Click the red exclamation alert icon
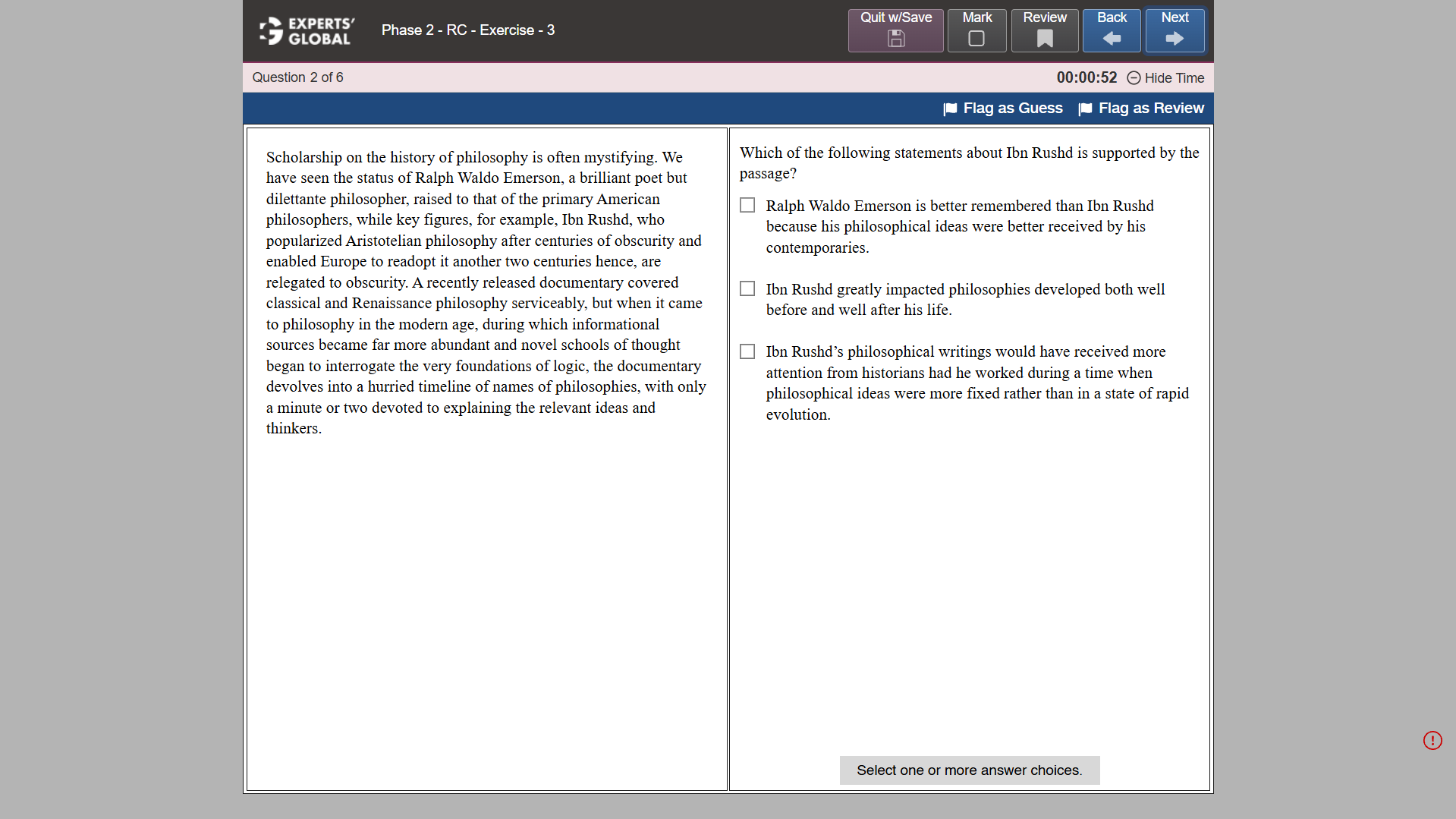The height and width of the screenshot is (819, 1456). [x=1432, y=740]
